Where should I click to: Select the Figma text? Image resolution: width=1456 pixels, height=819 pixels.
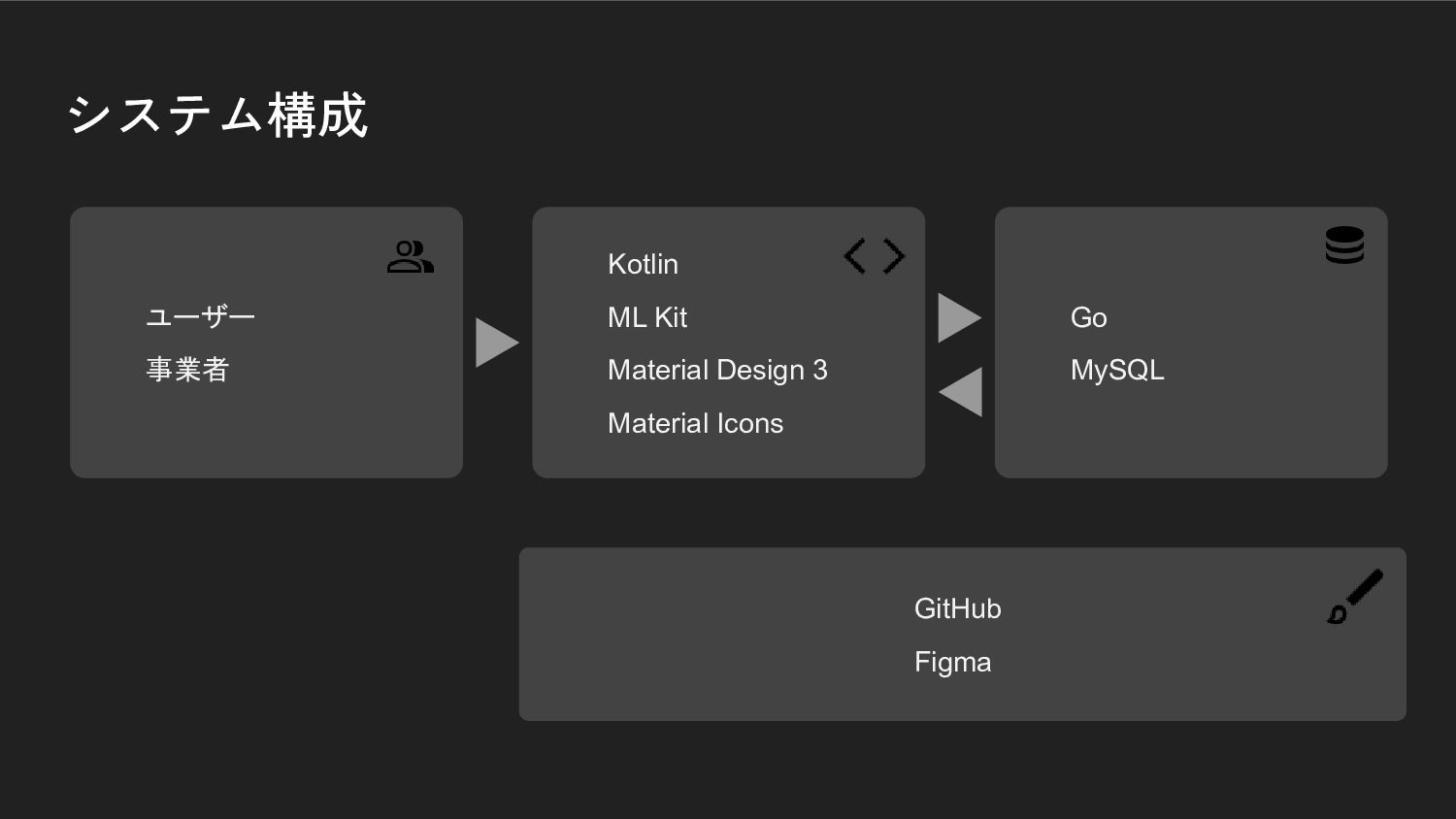click(x=952, y=663)
